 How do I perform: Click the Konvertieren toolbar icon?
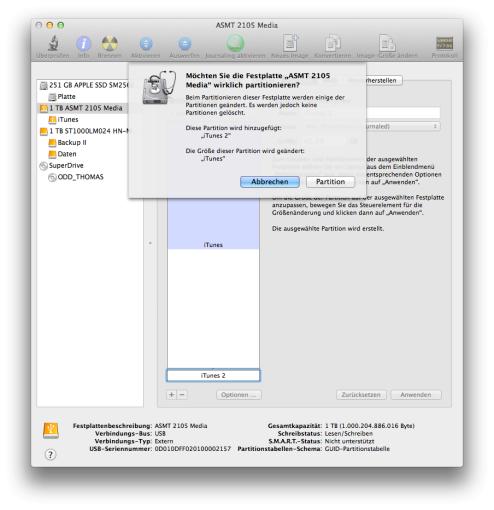332,43
